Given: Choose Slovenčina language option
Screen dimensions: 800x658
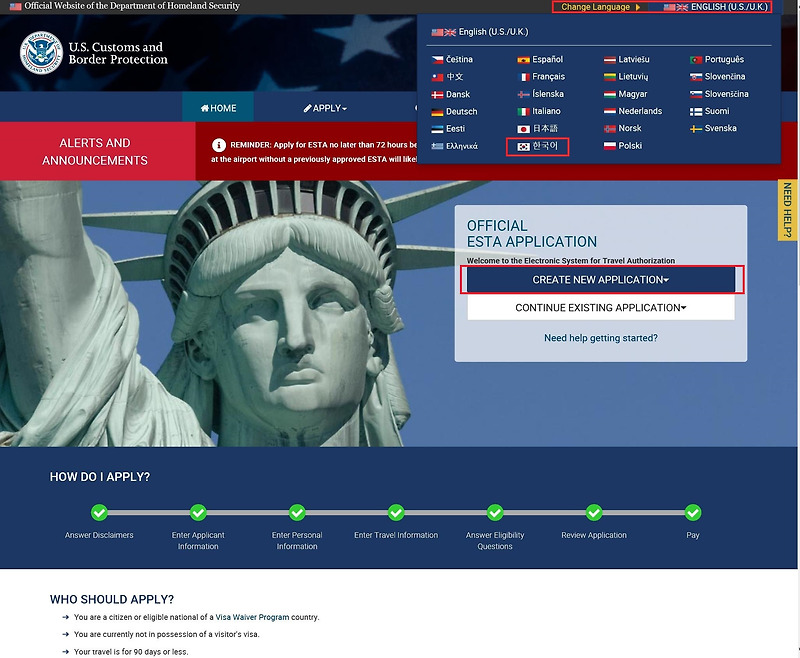Looking at the screenshot, I should [x=717, y=77].
